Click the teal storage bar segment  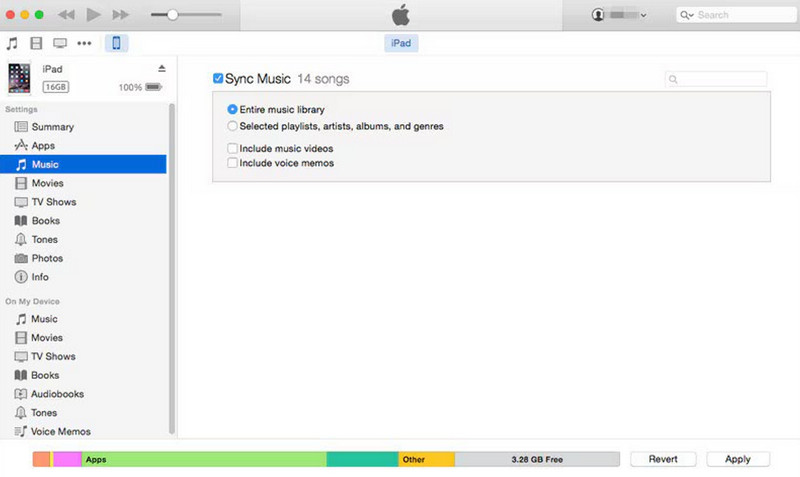click(363, 459)
